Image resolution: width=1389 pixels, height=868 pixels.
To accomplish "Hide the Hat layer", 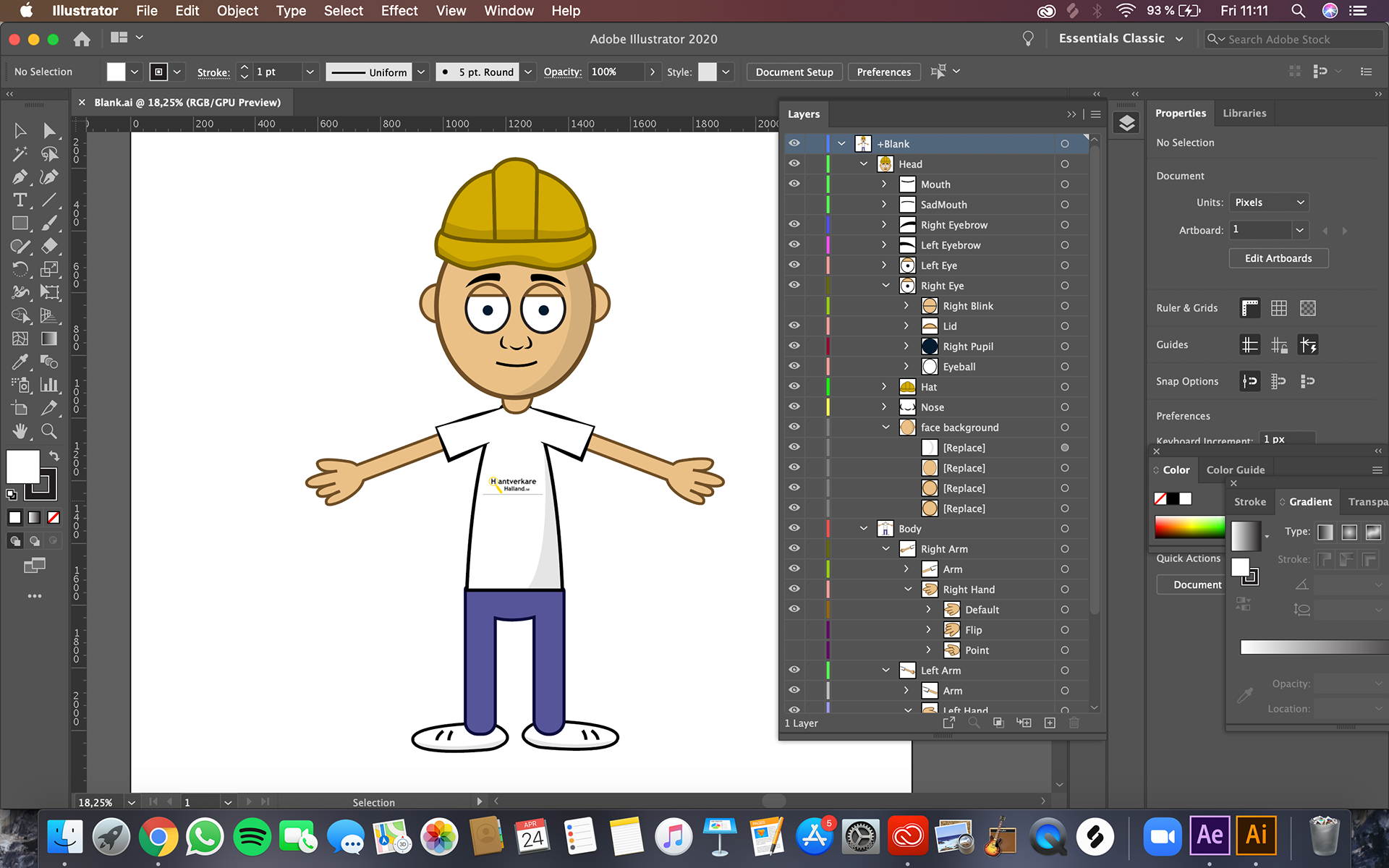I will 794,386.
